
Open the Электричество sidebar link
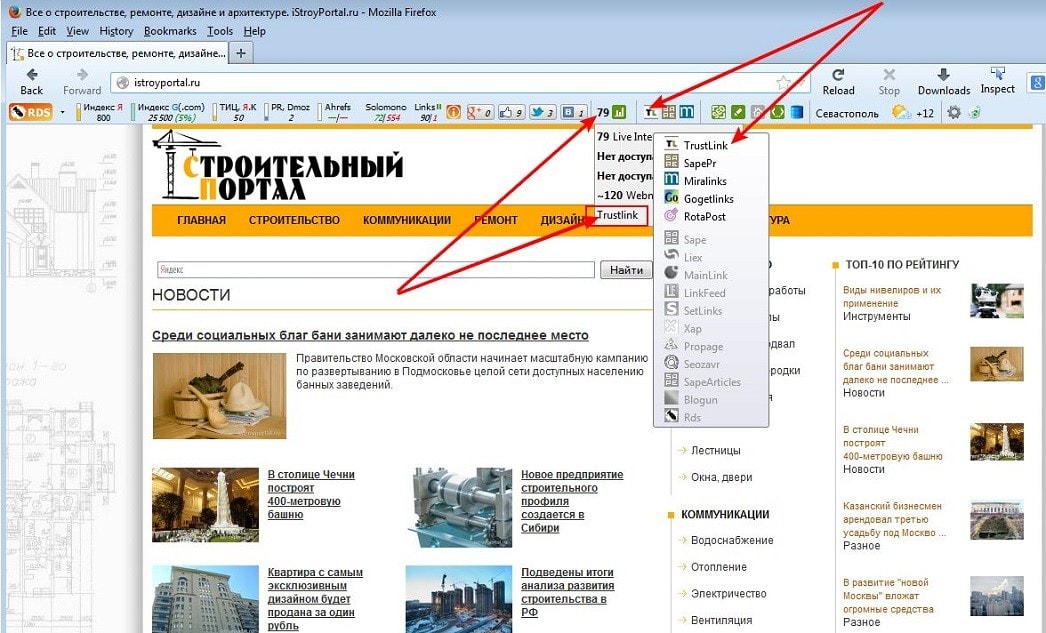pyautogui.click(x=728, y=594)
